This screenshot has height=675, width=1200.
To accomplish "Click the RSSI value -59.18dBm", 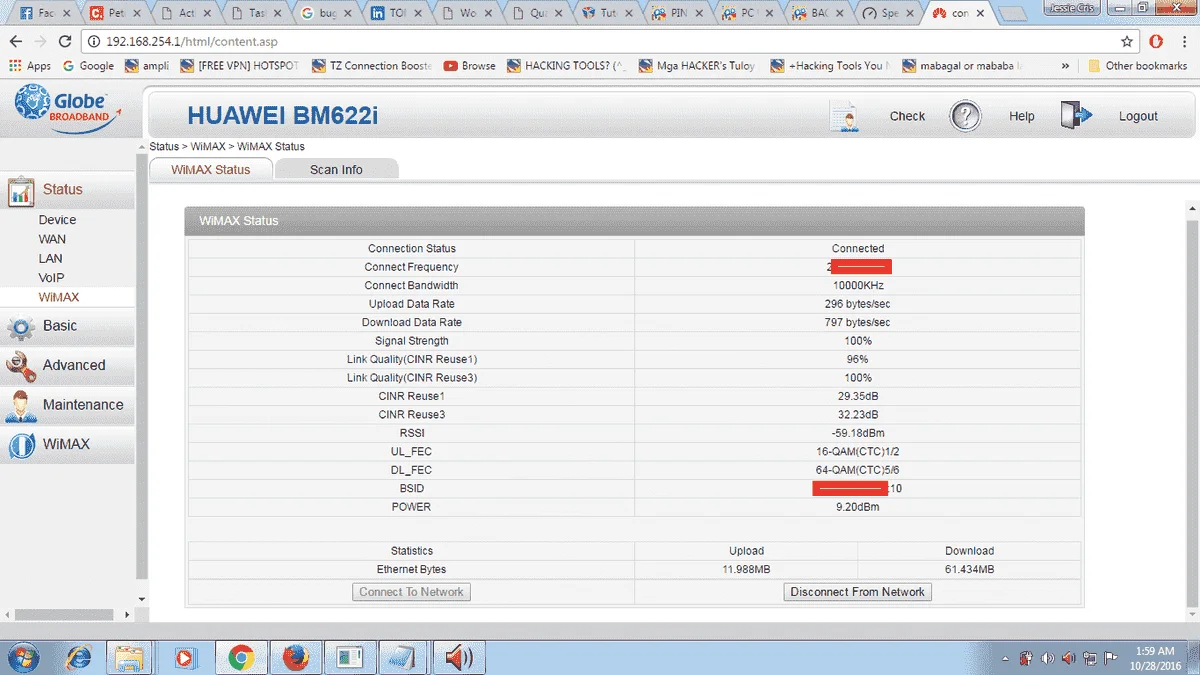I will click(857, 433).
